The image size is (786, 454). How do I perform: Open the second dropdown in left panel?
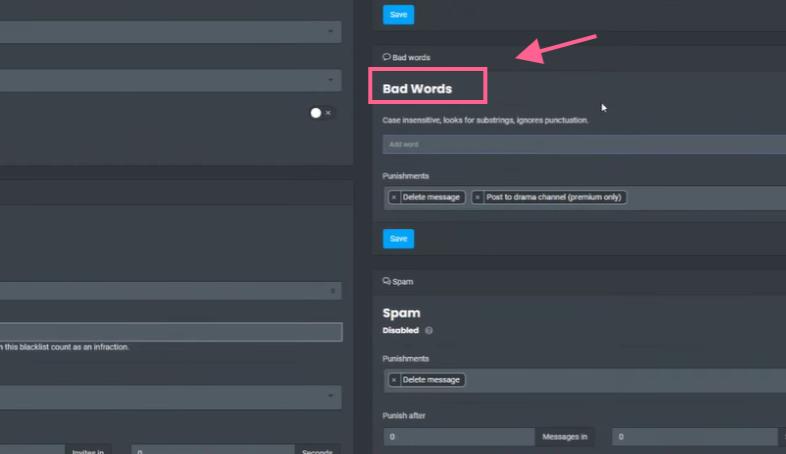[170, 80]
